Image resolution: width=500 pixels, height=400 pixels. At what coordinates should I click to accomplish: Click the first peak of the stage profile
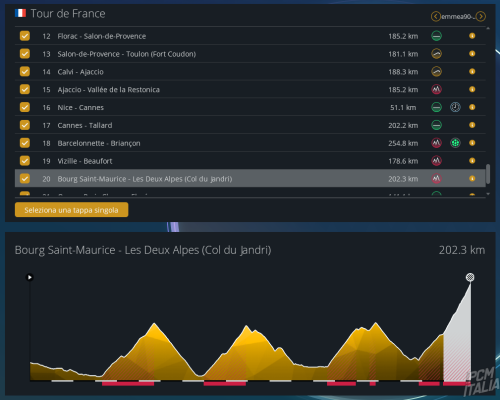pos(154,324)
